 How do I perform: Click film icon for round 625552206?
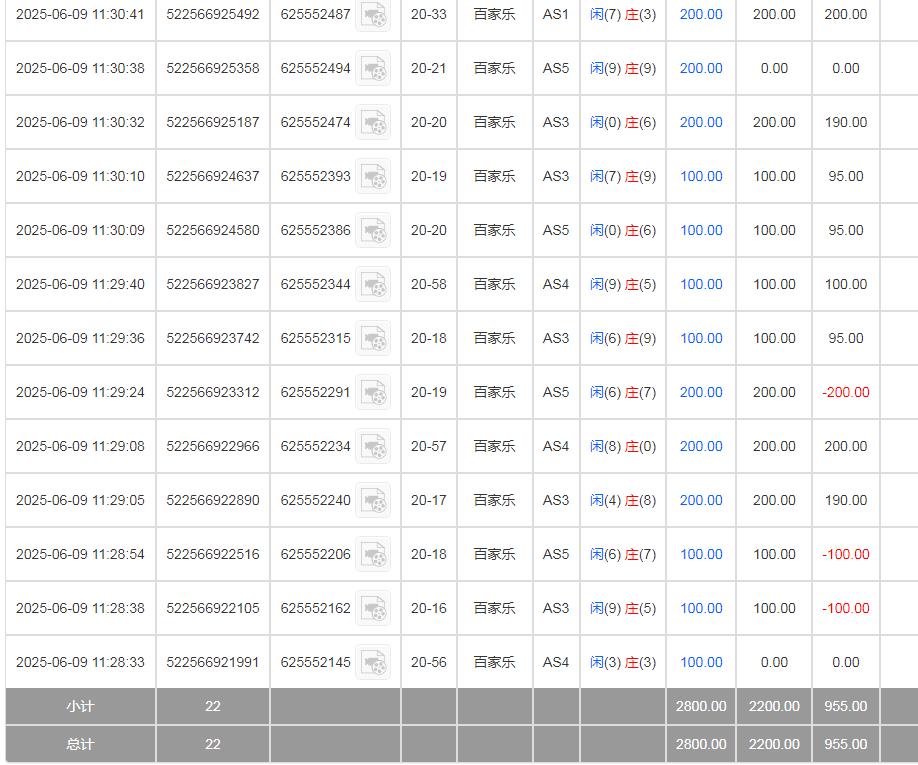pos(374,555)
